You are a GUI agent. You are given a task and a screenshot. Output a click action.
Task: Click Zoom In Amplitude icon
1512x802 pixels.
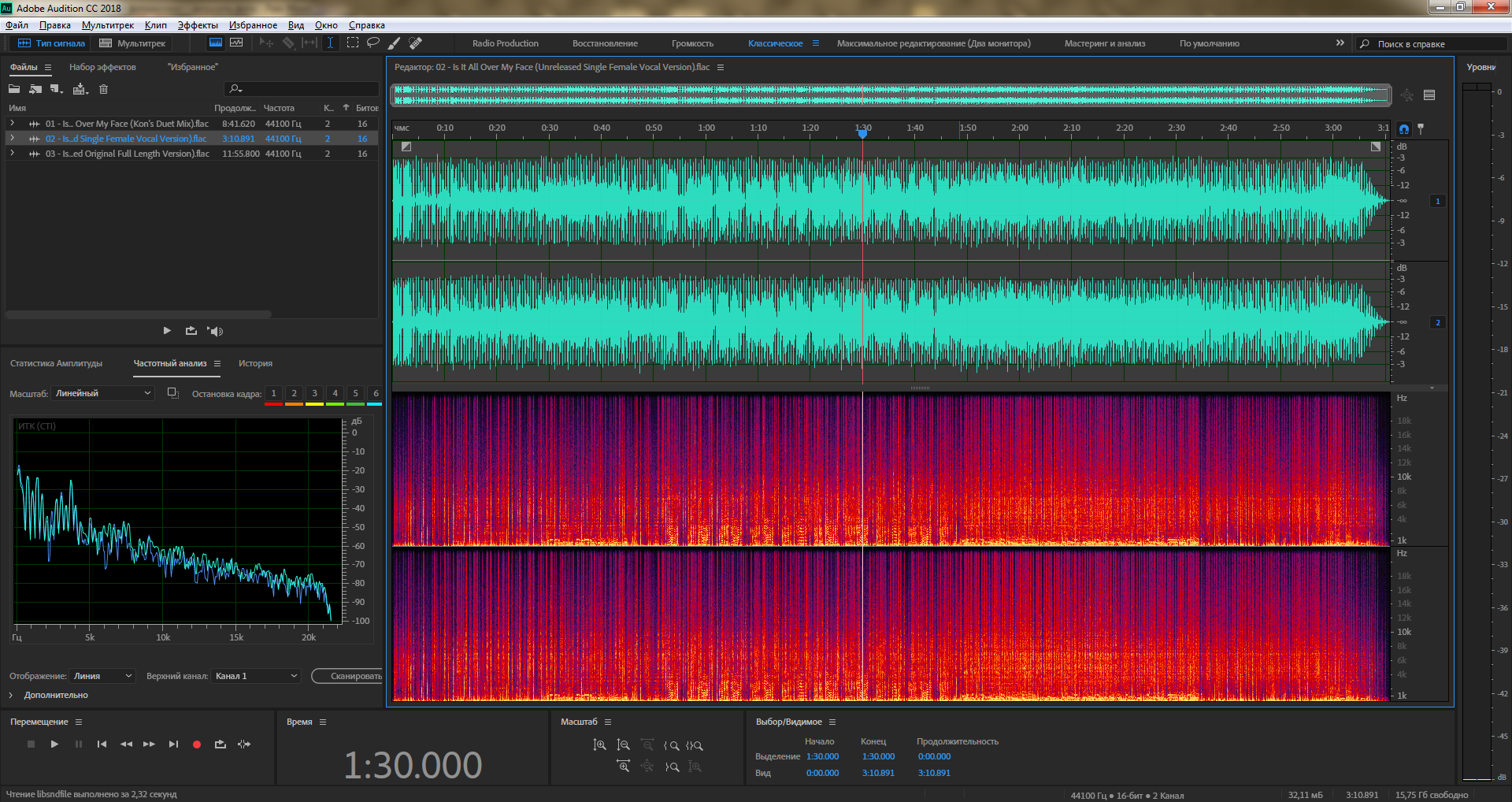(599, 744)
